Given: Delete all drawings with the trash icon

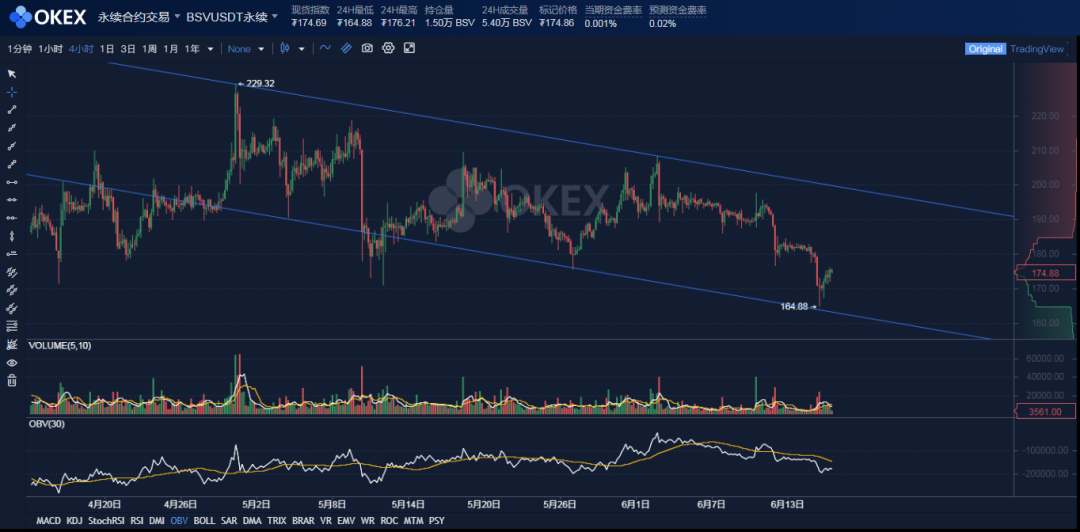Looking at the screenshot, I should pos(12,380).
